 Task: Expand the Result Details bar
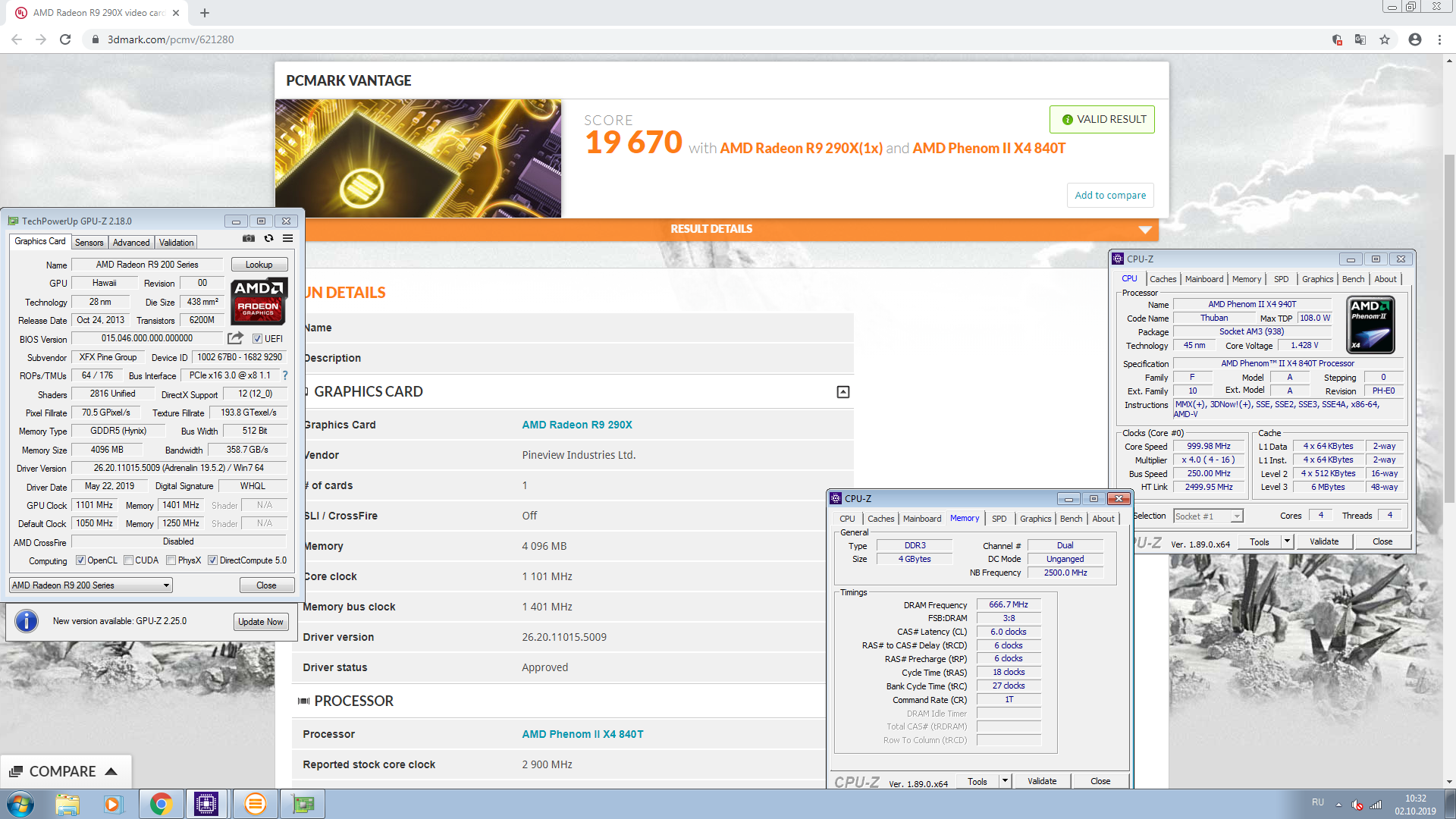(x=1145, y=229)
